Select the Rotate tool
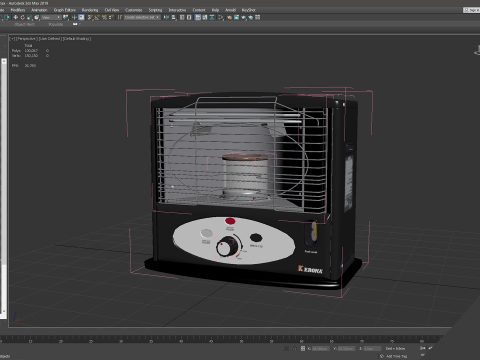Screen dimensions: 480x360 pyautogui.click(x=23, y=17)
